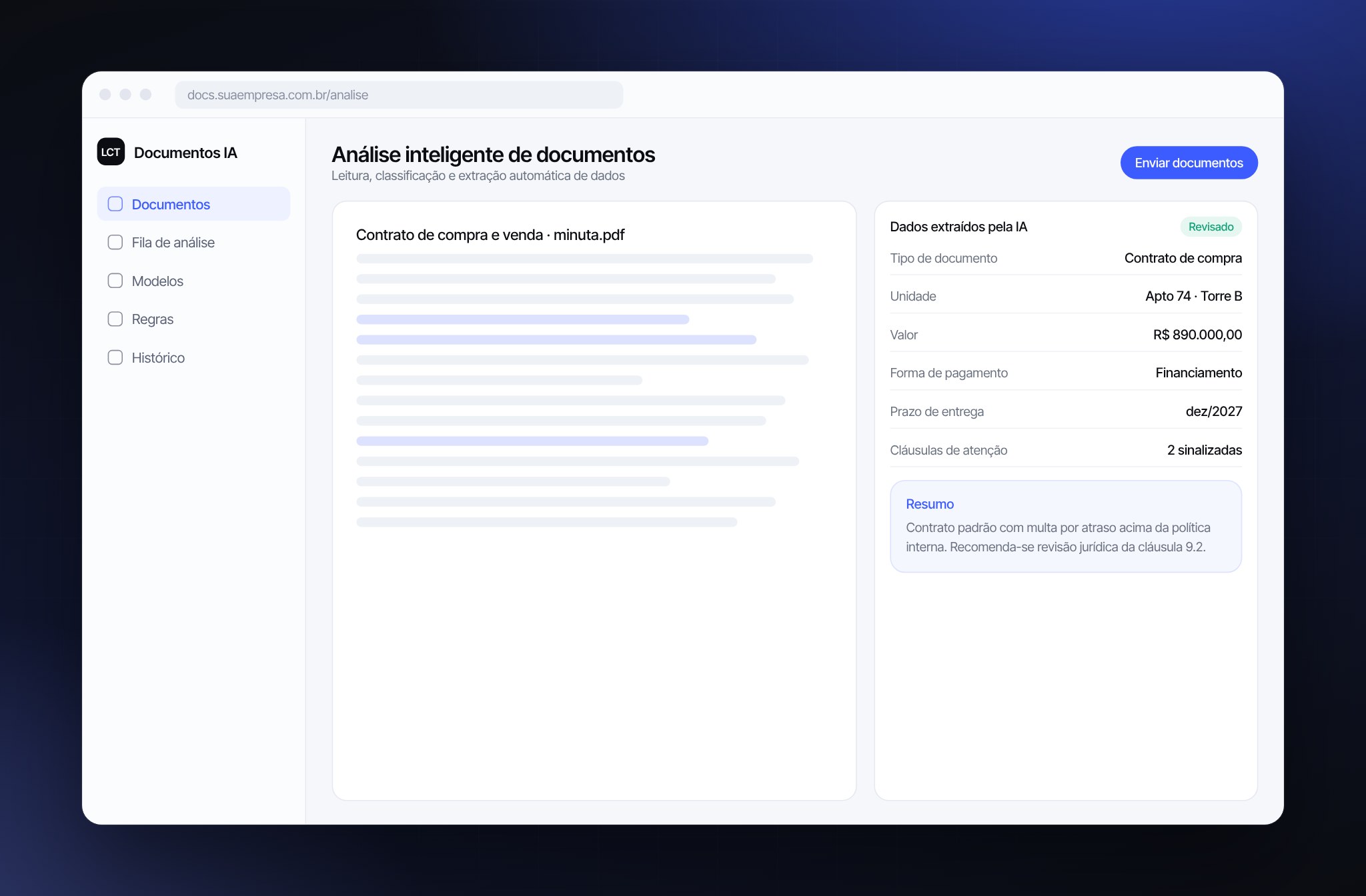Click the summary text about cláusula 9.2

tap(1058, 537)
